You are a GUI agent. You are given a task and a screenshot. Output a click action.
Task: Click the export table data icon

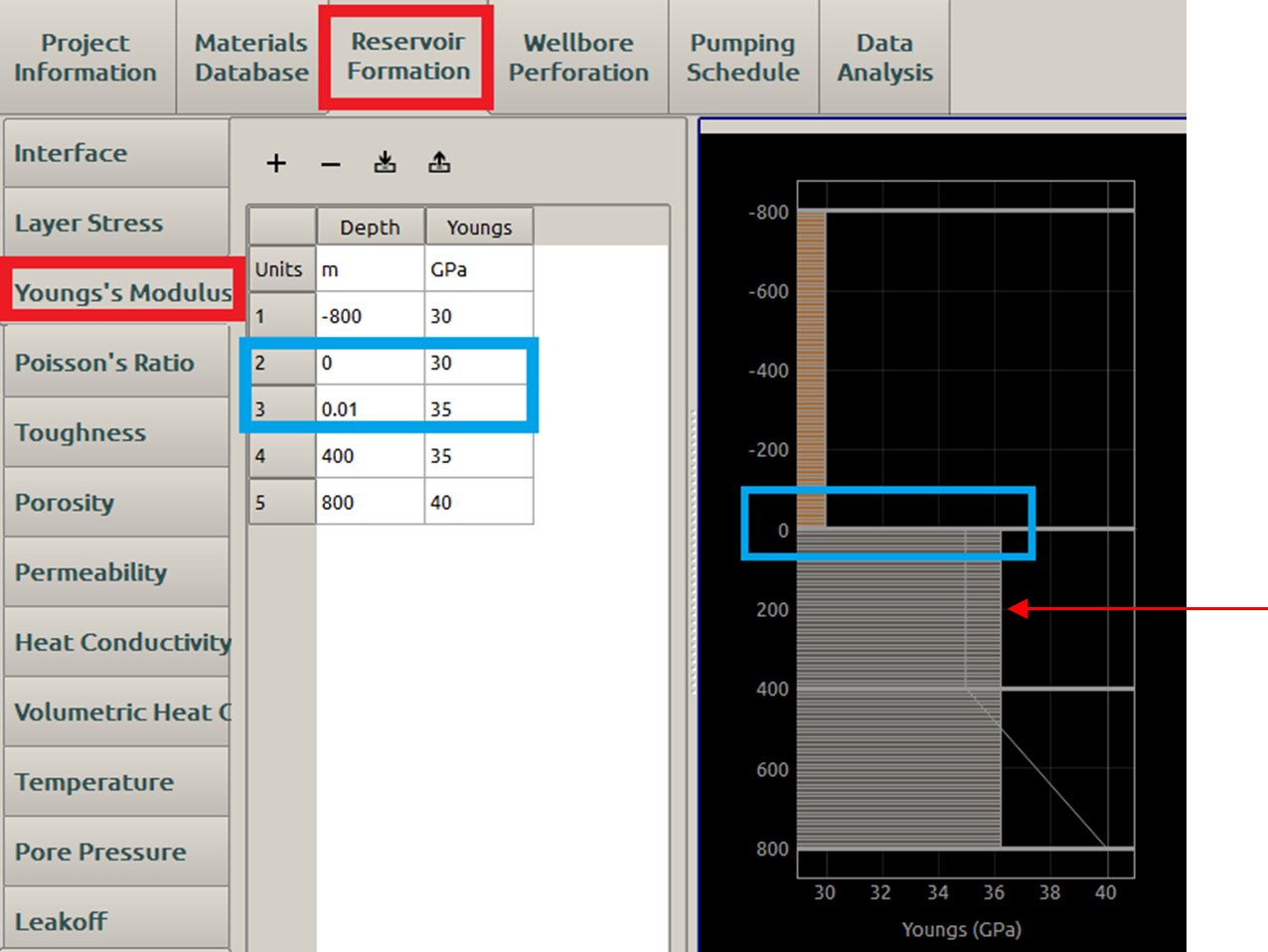click(x=439, y=163)
